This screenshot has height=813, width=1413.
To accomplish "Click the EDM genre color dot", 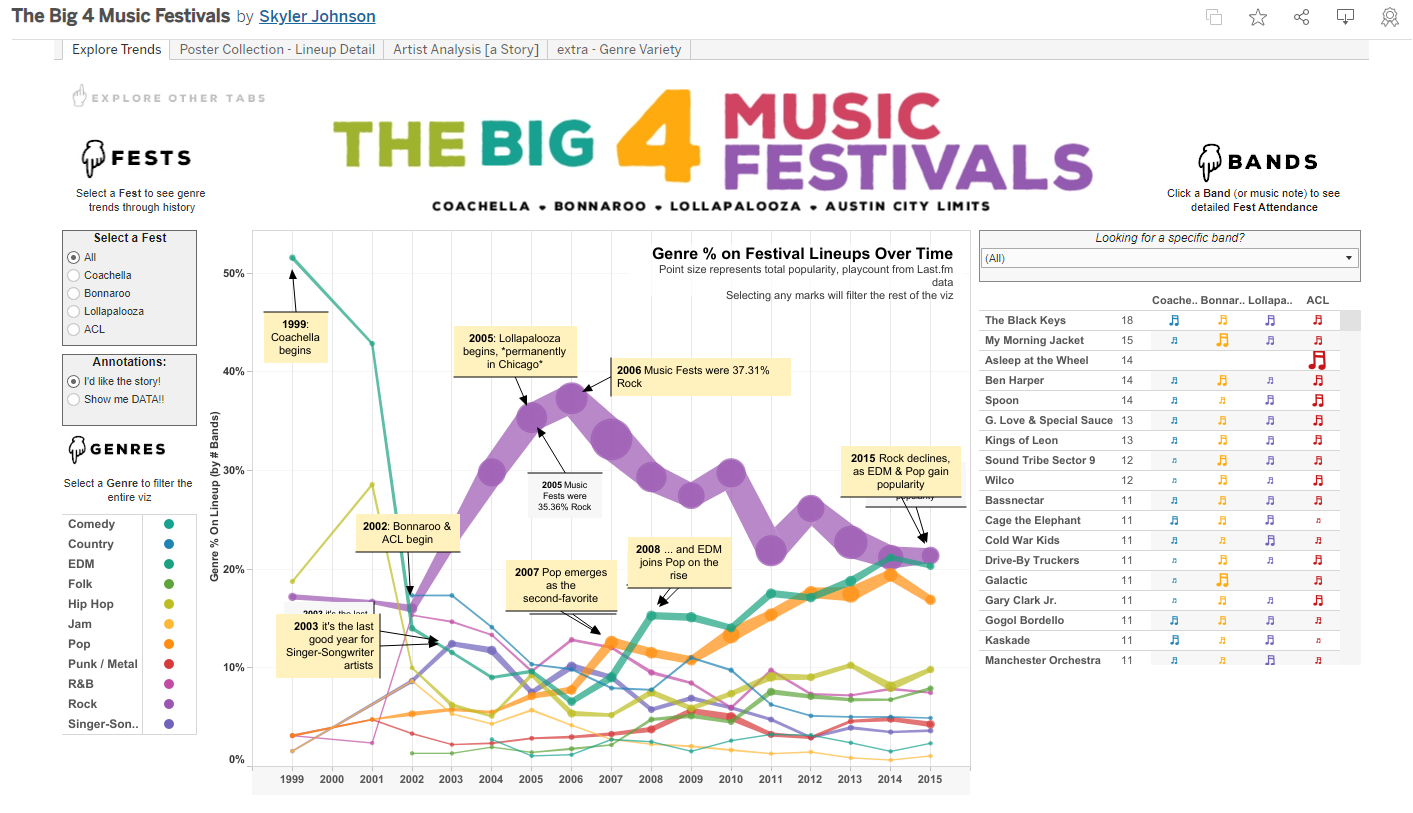I will tap(169, 564).
